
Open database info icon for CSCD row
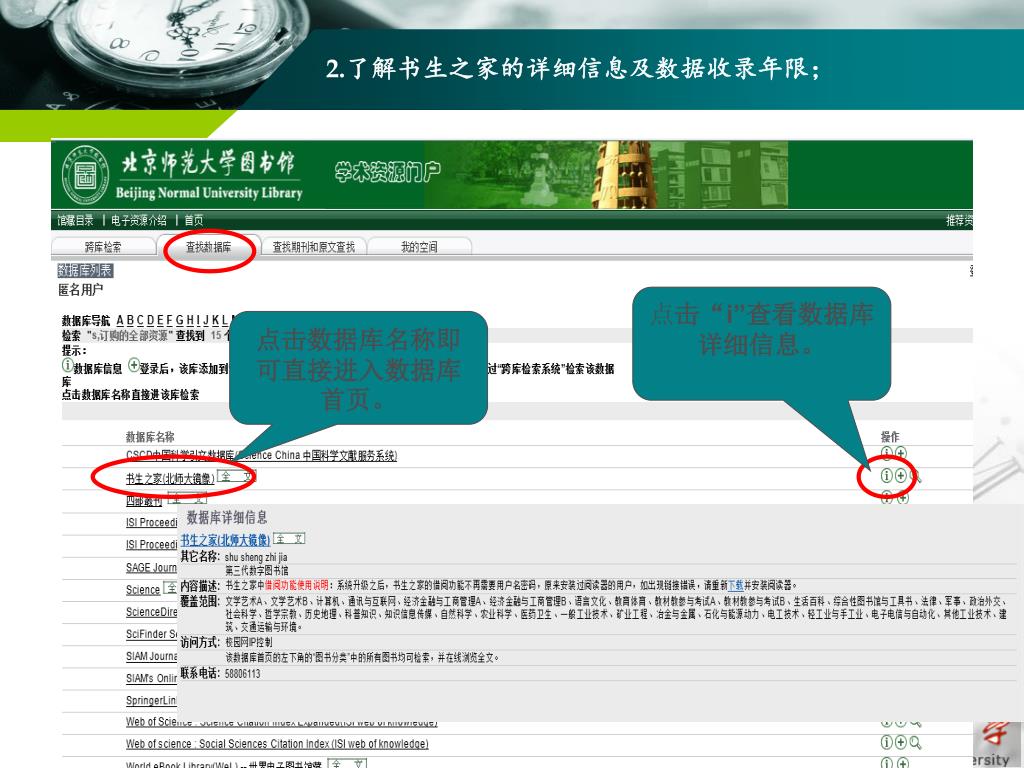[886, 453]
